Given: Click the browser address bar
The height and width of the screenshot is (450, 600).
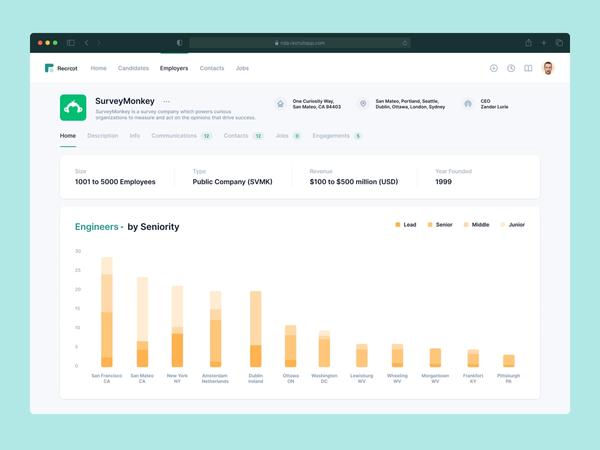Looking at the screenshot, I should (300, 43).
